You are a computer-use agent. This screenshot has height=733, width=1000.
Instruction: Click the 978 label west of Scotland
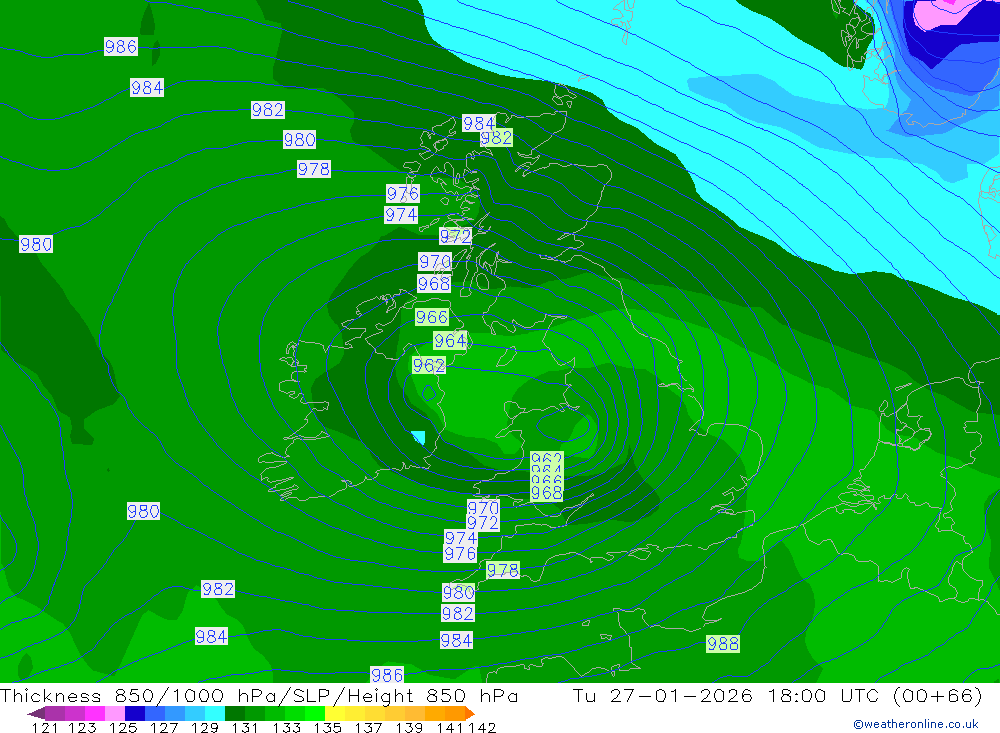314,169
